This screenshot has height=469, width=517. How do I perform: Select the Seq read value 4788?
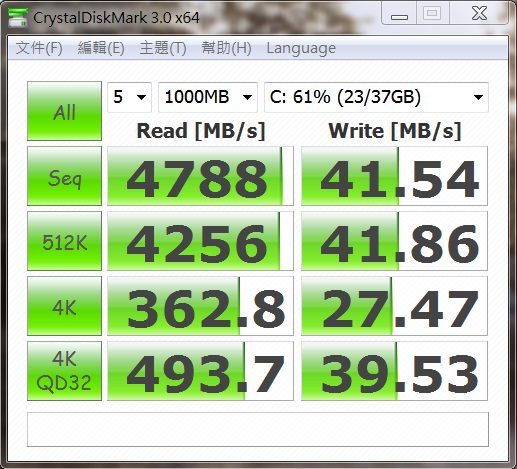[200, 176]
